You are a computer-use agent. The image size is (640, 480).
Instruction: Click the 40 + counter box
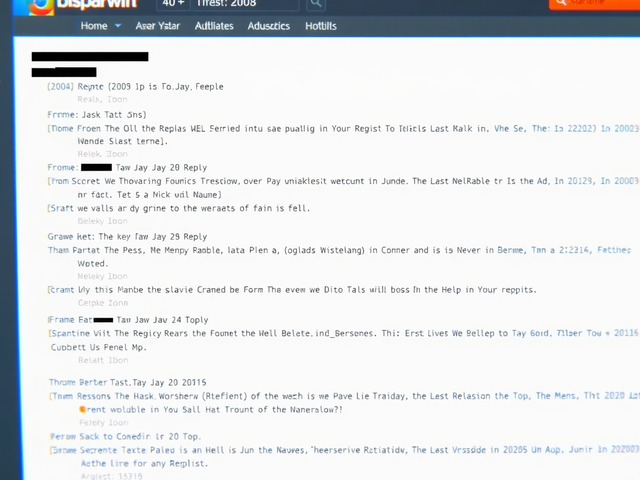point(173,4)
